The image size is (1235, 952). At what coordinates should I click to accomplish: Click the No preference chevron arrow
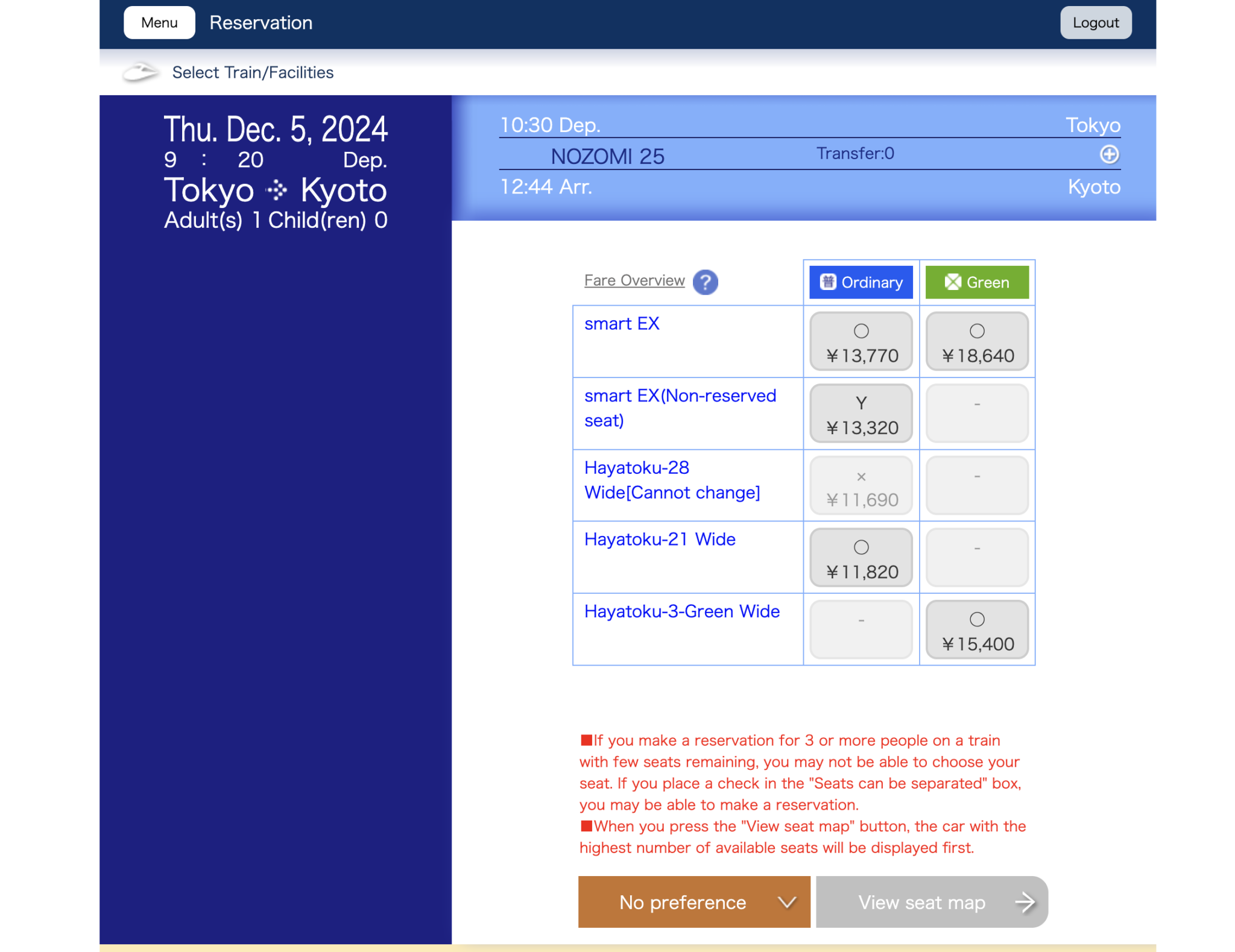coord(786,902)
